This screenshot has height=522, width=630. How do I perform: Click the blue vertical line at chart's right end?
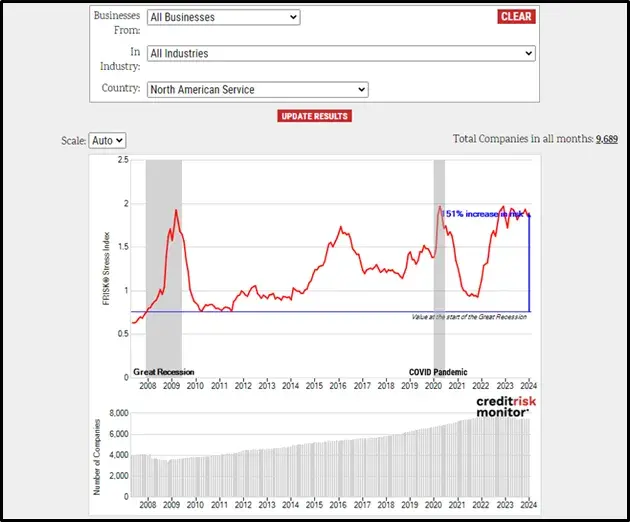click(x=529, y=262)
